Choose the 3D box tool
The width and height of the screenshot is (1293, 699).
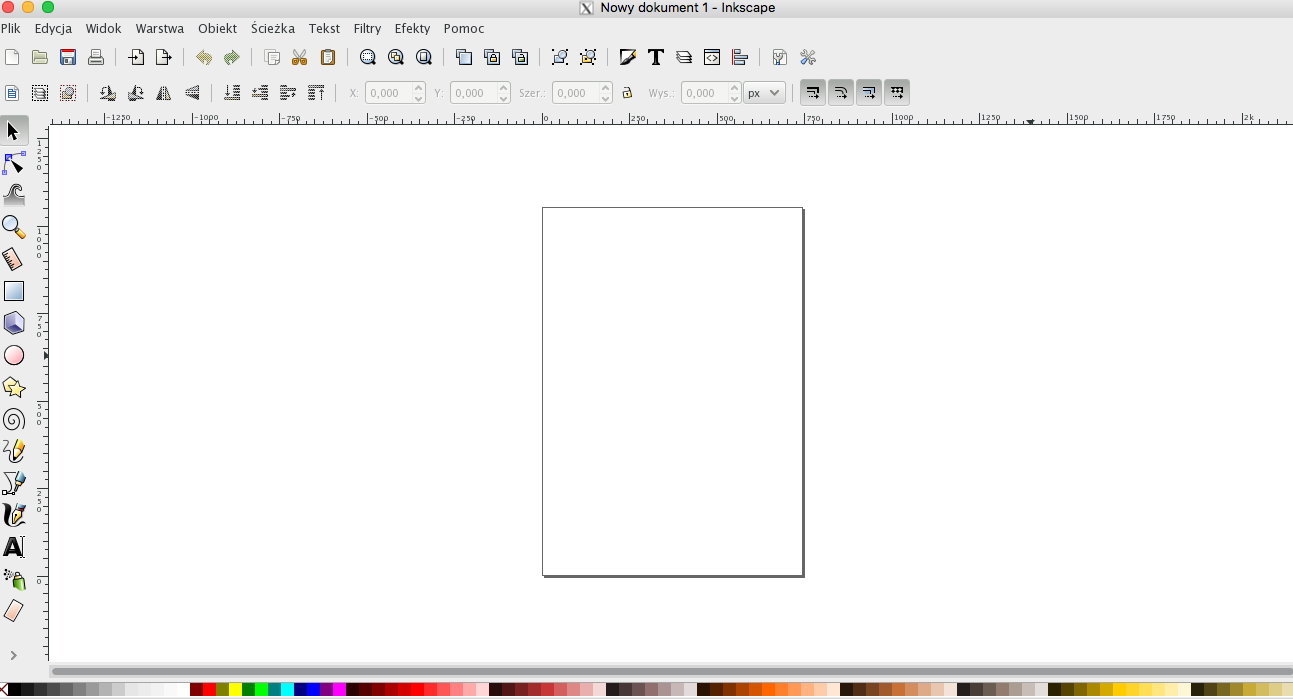14,323
